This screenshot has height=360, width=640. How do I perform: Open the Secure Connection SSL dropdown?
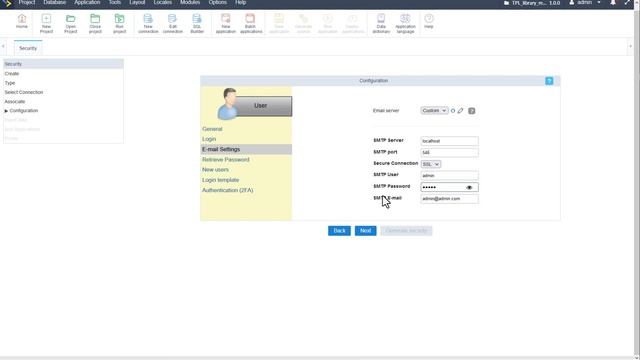430,164
